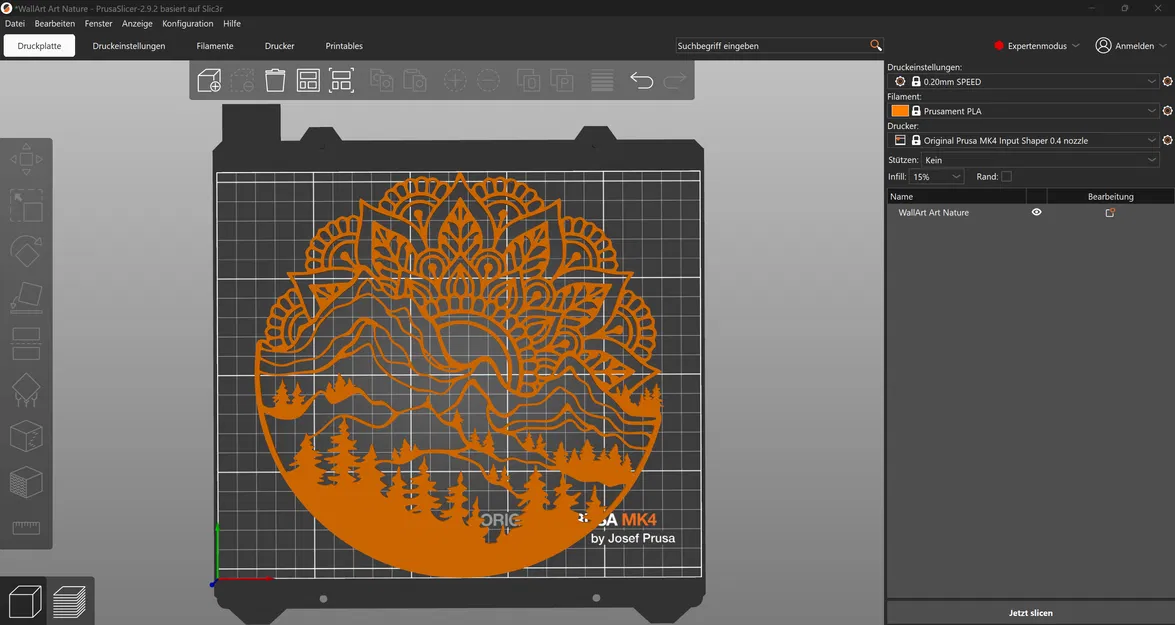Switch to the Printables tab

(344, 46)
